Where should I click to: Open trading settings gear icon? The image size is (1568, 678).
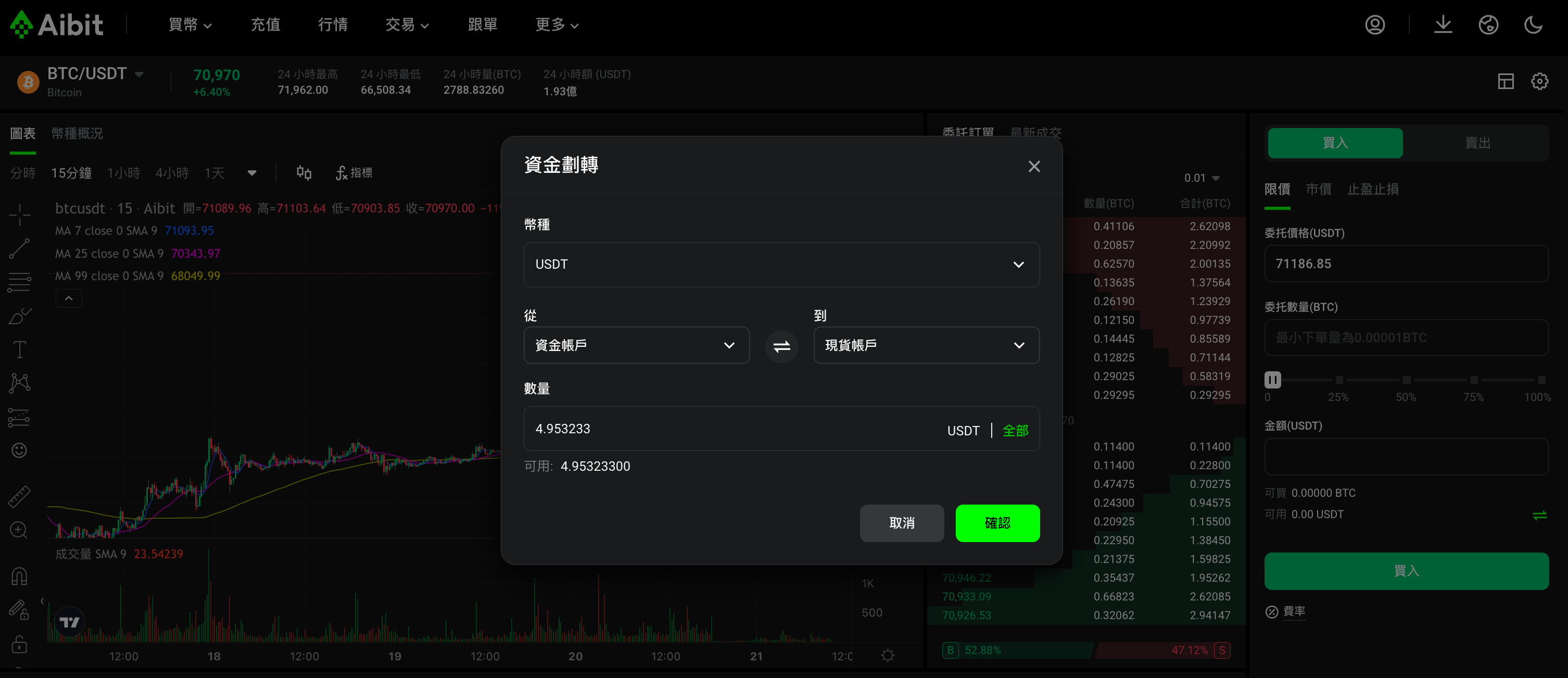[x=1539, y=81]
